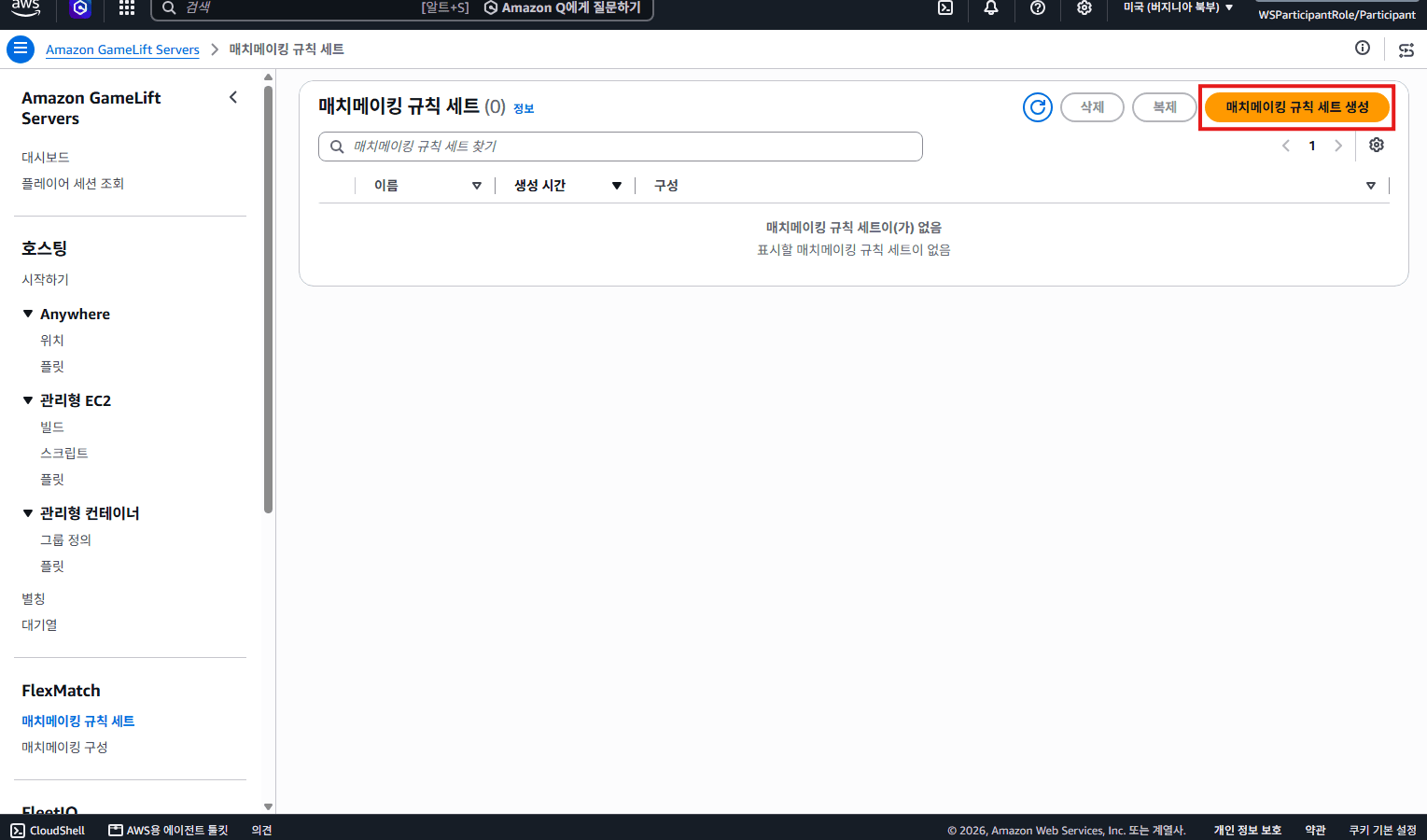This screenshot has height=840, width=1427.
Task: Open 스크립트 under 관리형 EC2
Action: tap(64, 454)
